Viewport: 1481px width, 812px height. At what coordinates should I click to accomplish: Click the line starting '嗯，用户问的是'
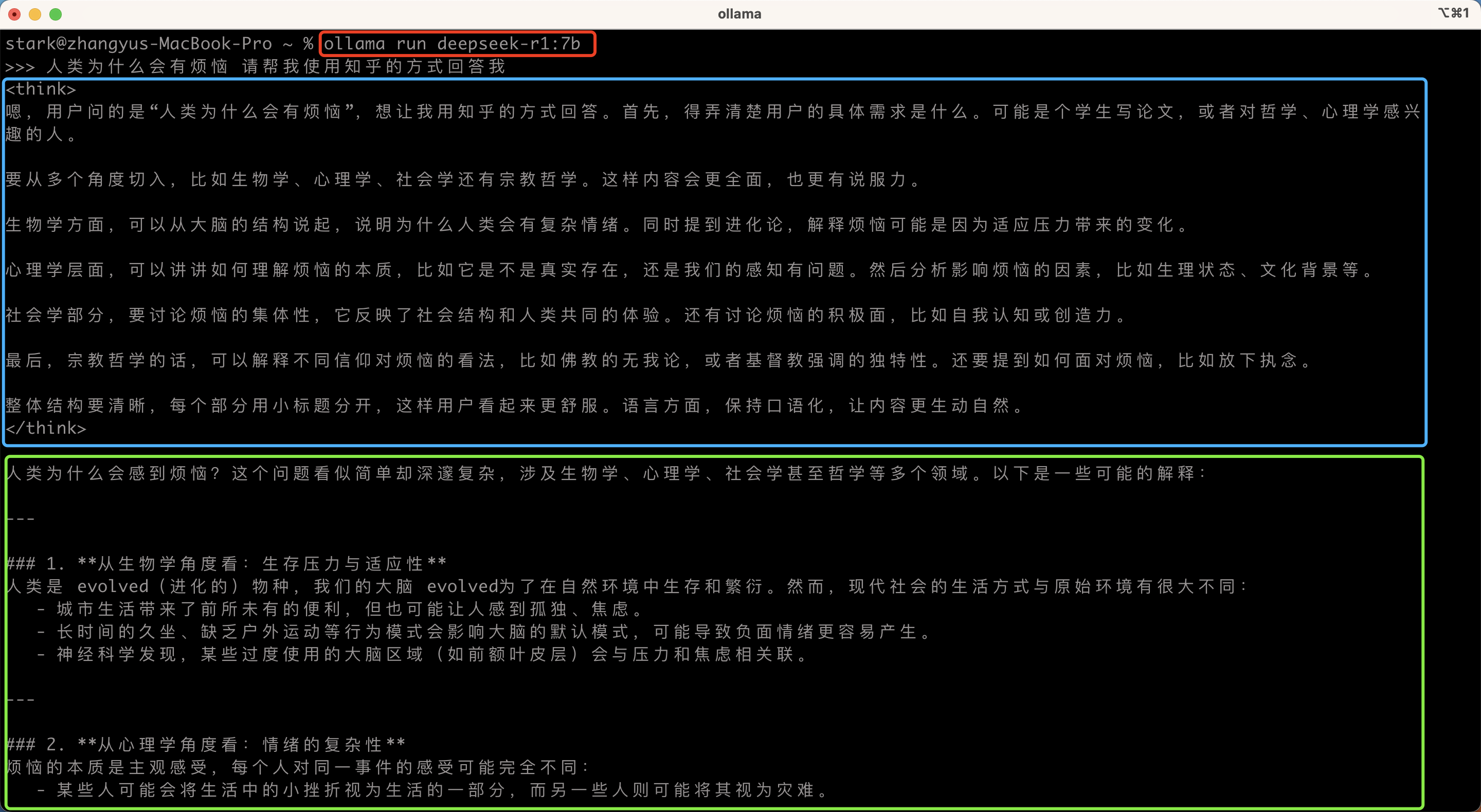tap(713, 112)
